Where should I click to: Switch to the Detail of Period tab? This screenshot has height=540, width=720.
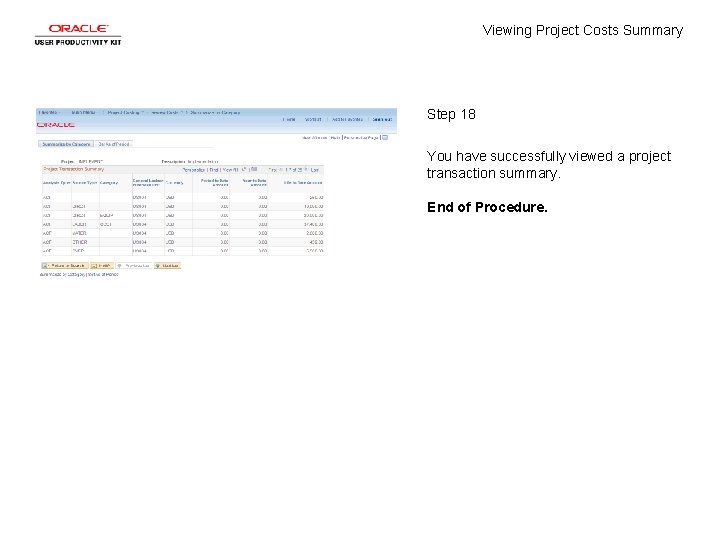tap(114, 144)
